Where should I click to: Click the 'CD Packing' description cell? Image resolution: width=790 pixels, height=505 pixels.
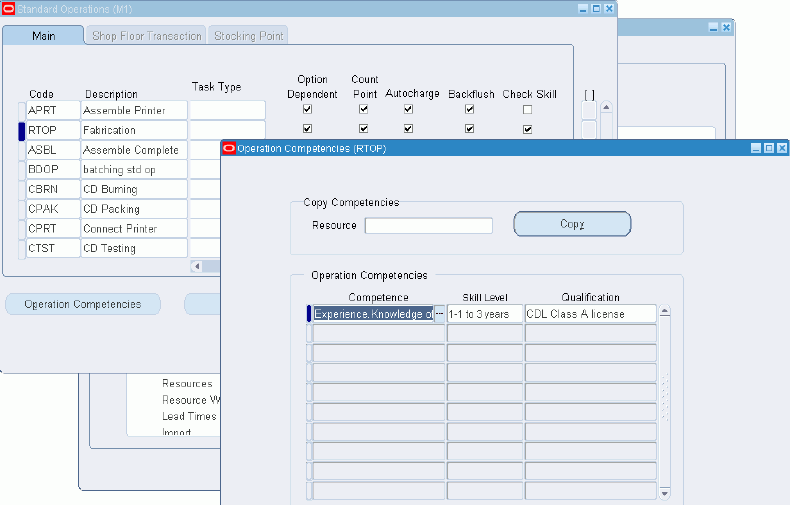[x=134, y=209]
